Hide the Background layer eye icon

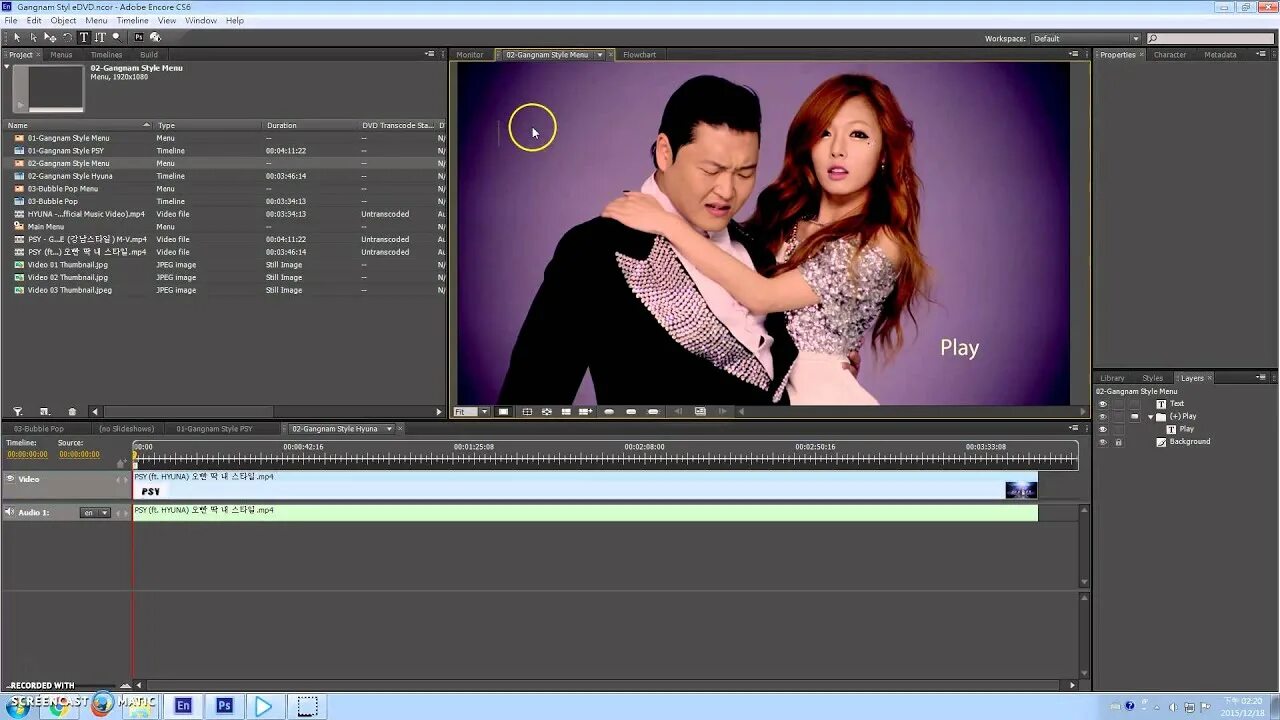click(x=1103, y=442)
